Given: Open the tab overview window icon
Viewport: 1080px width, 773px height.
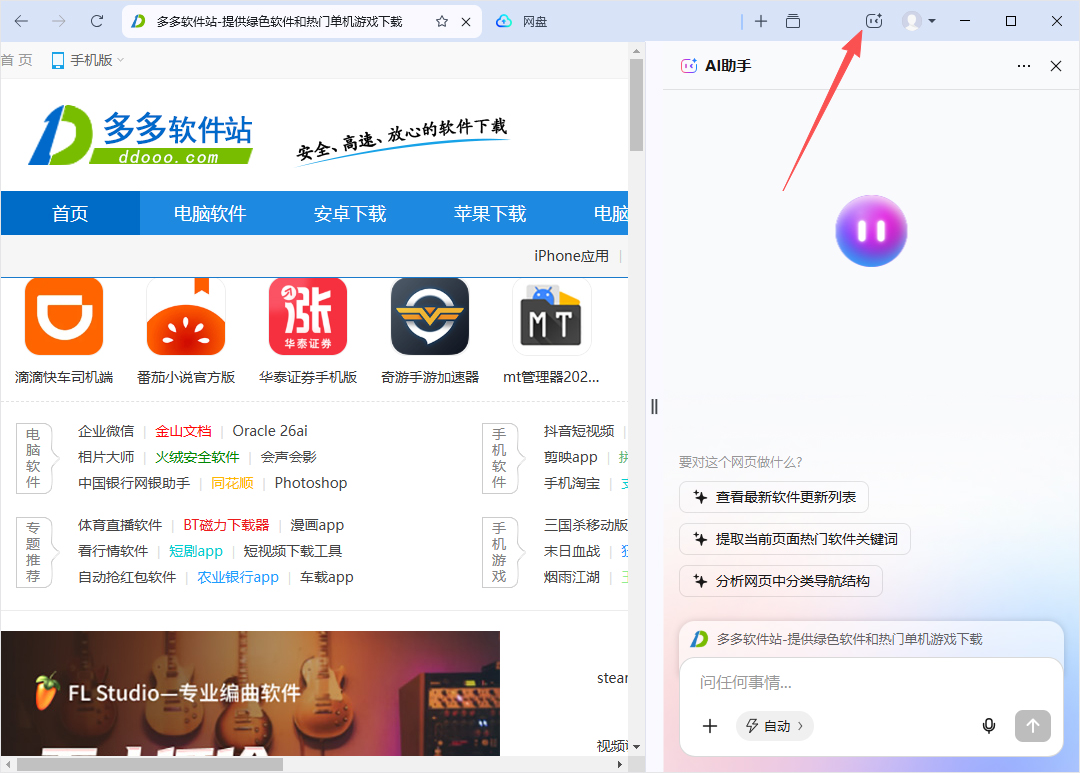Looking at the screenshot, I should [793, 21].
